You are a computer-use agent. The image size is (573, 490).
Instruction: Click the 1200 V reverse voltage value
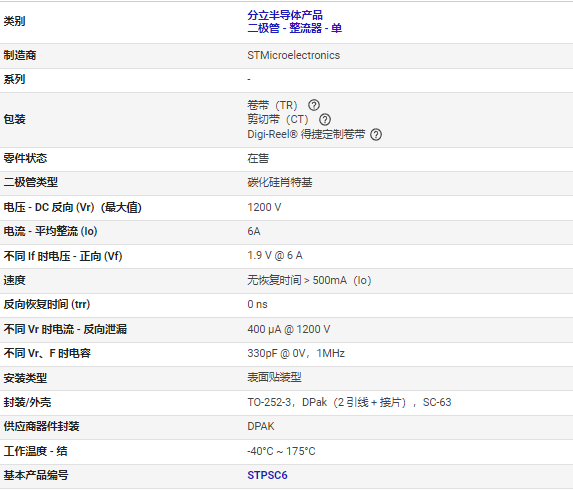click(x=264, y=207)
